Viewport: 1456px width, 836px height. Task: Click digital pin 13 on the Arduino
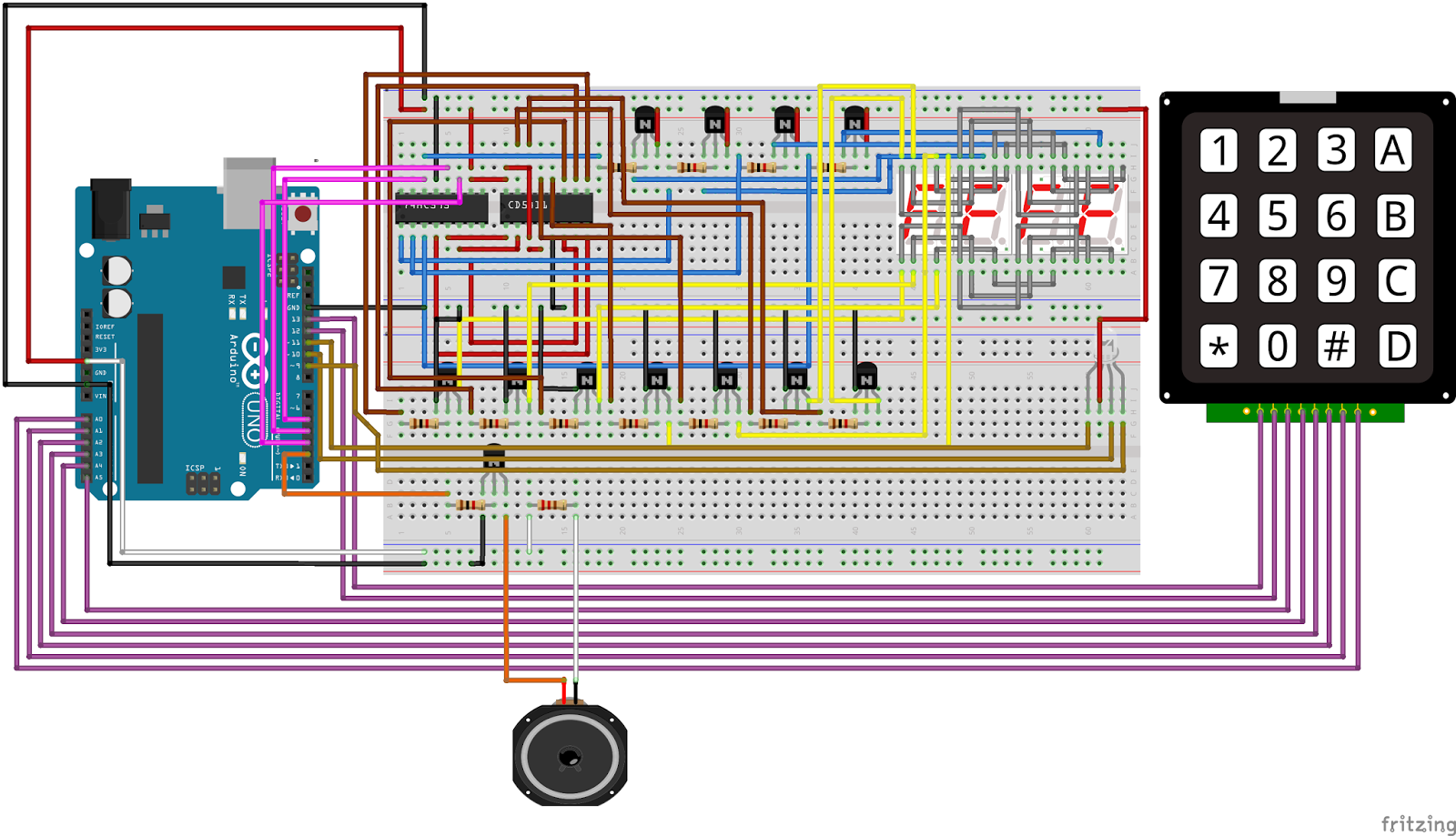(308, 319)
